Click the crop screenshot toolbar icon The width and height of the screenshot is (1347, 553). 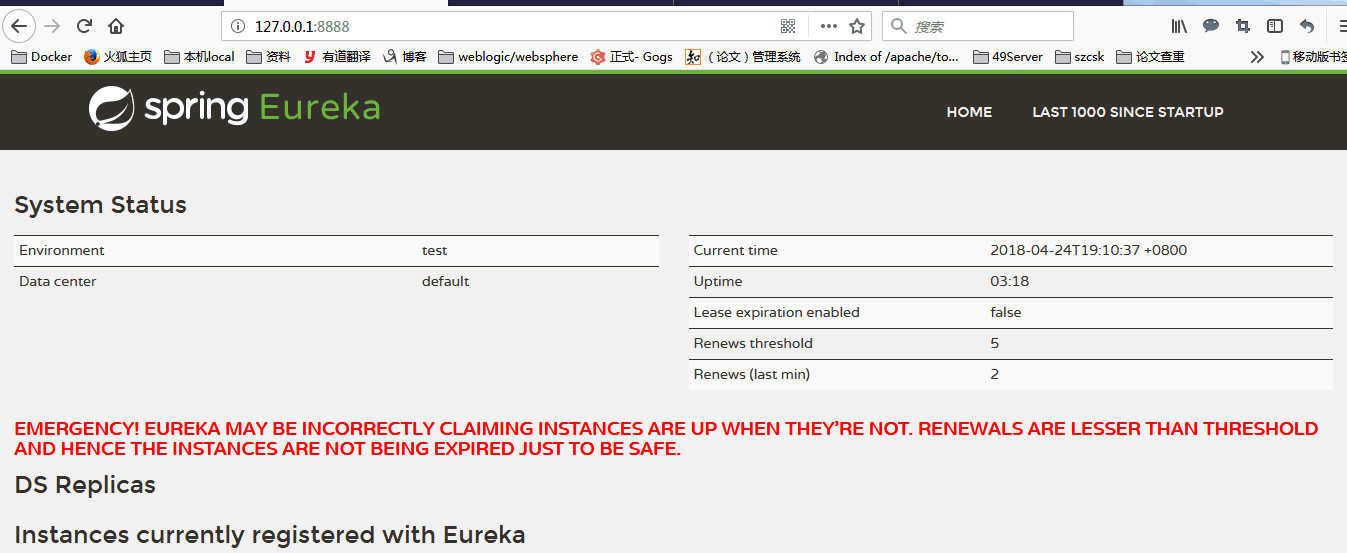click(x=1243, y=26)
